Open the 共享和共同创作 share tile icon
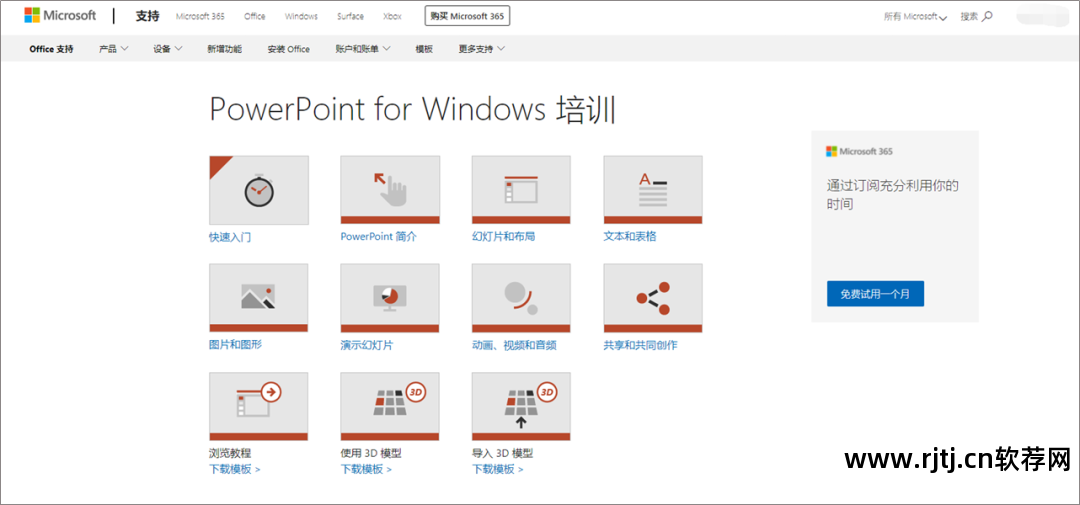Image resolution: width=1080 pixels, height=505 pixels. (x=653, y=298)
